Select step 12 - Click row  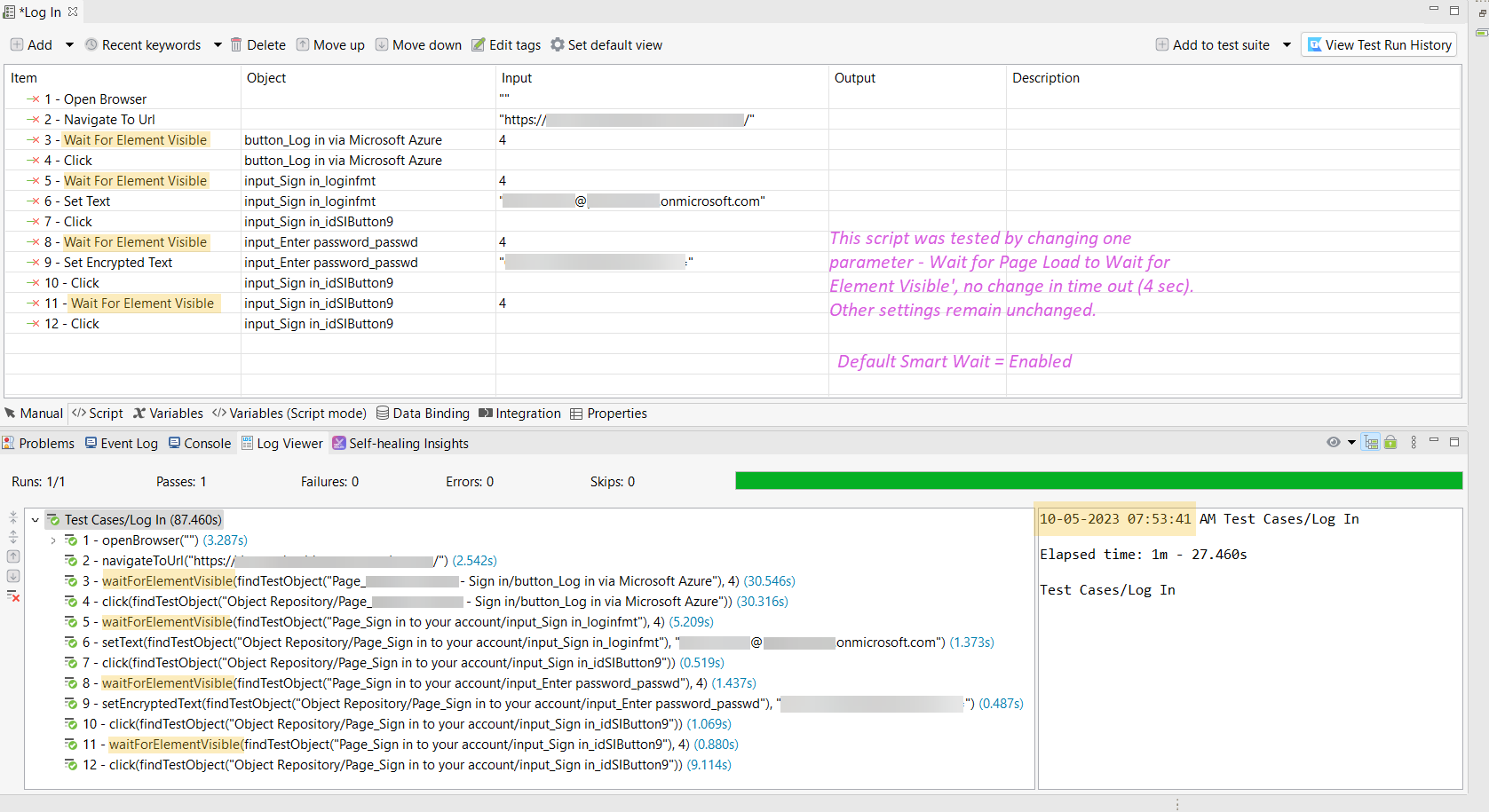coord(733,324)
